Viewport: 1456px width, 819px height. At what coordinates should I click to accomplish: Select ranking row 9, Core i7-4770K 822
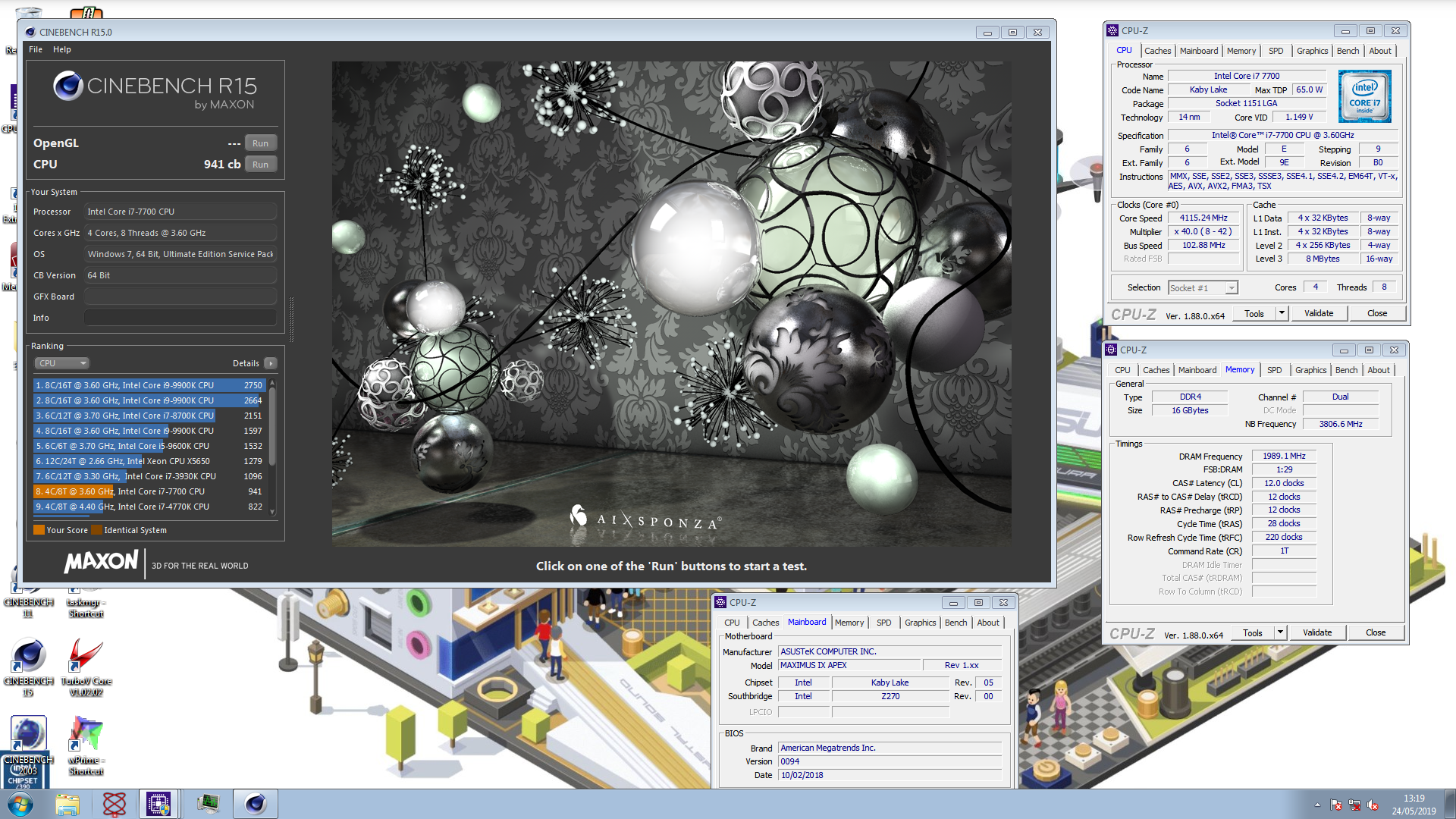(x=149, y=507)
